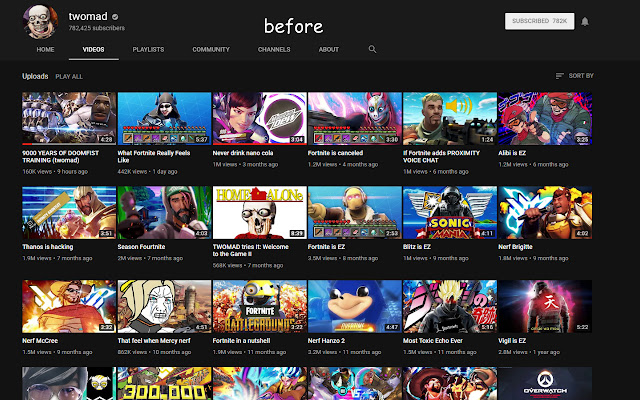The image size is (640, 400).
Task: Click the title 'Fortnite is EZ'
Action: point(326,247)
